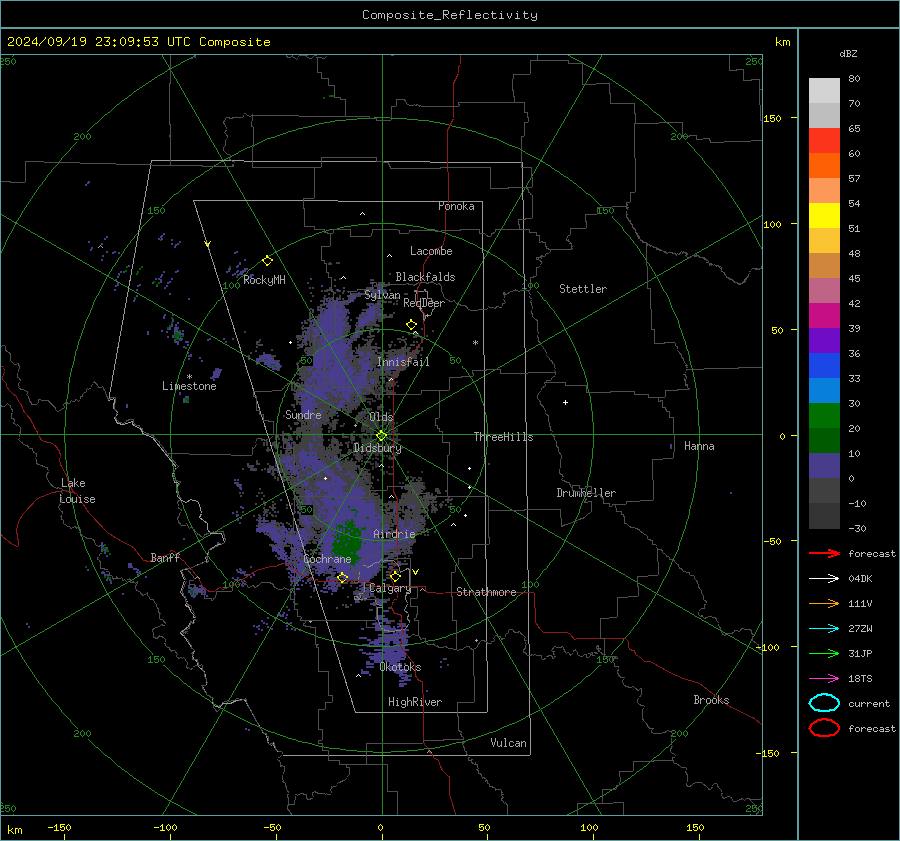Select the 30 dBZ green swatch

tap(824, 416)
